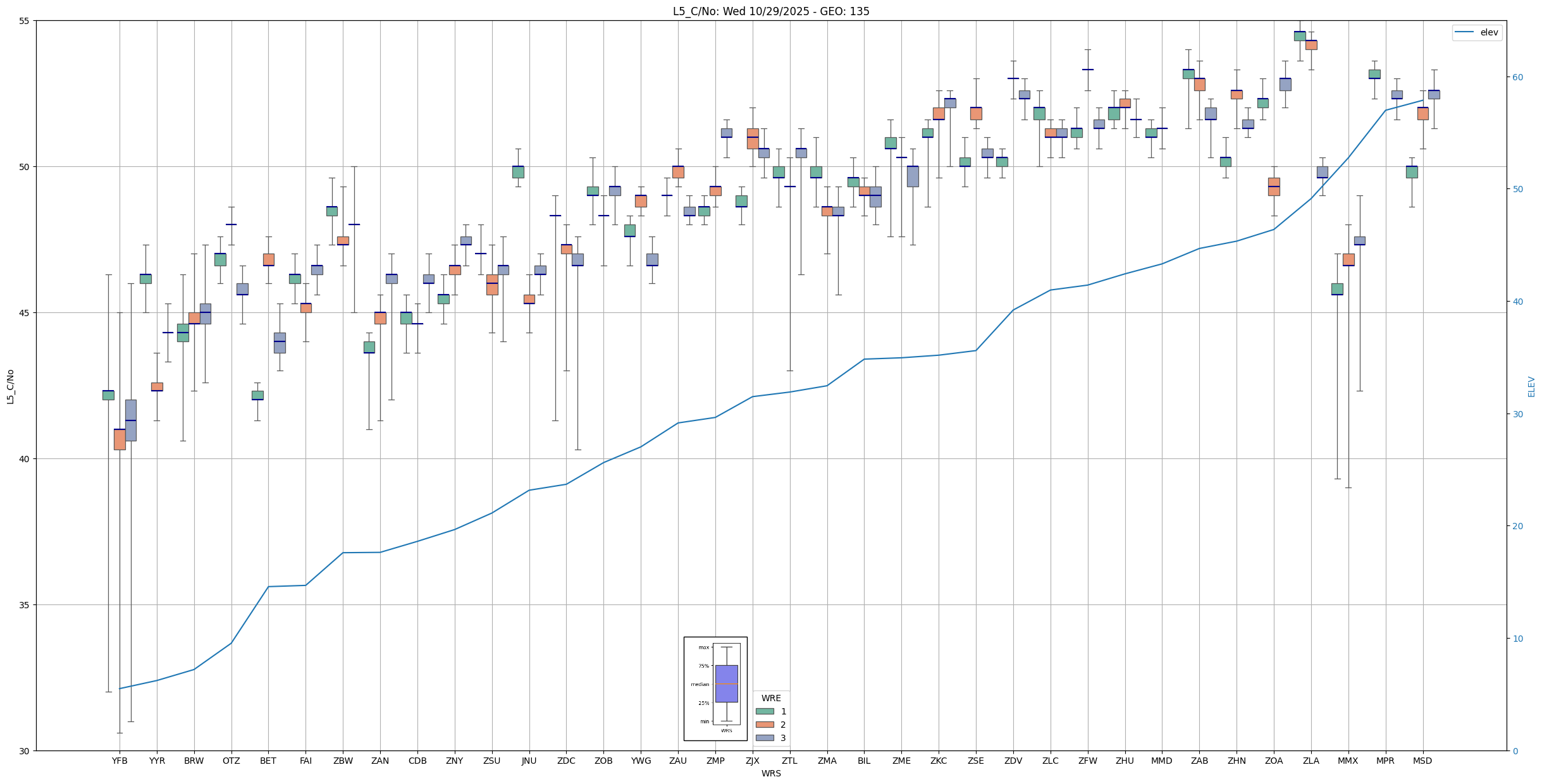Screen dimensions: 1542x784
Task: Click the L5_C/No y-axis label
Action: click(x=10, y=386)
